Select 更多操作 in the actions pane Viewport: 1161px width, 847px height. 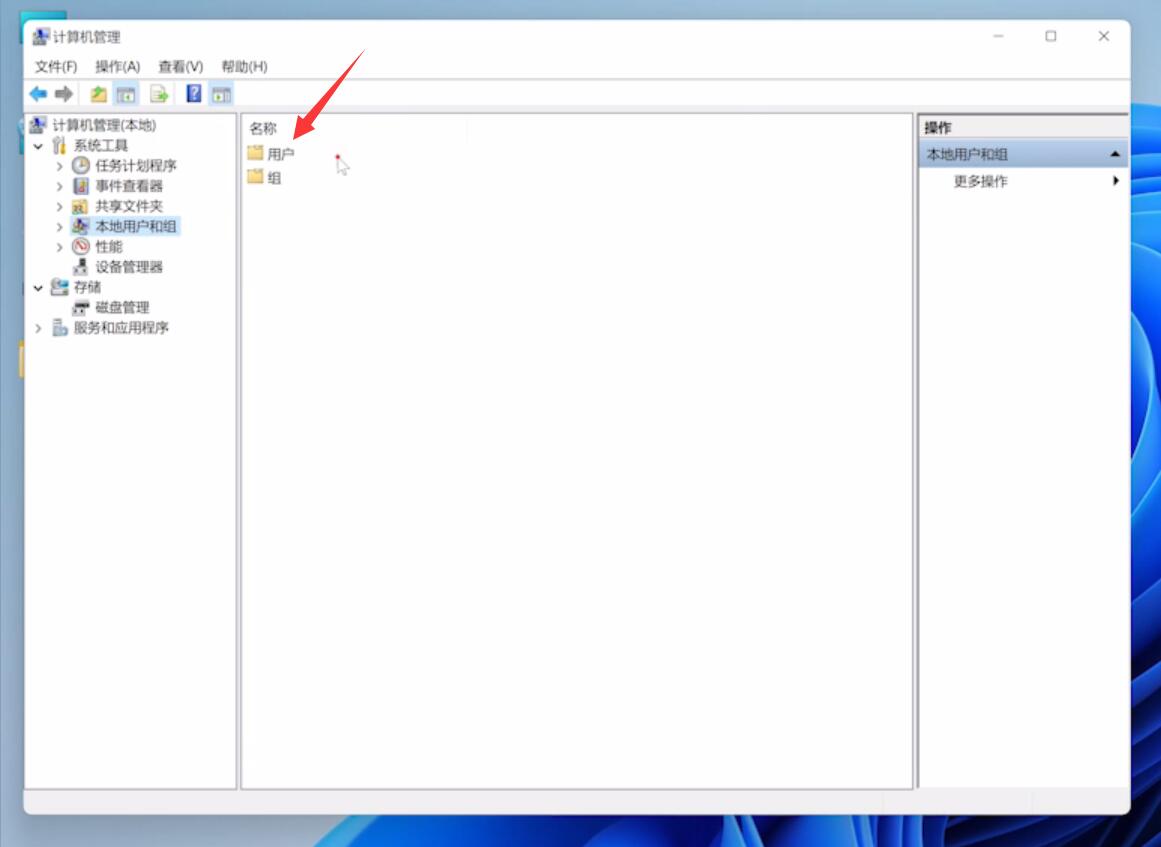[980, 181]
